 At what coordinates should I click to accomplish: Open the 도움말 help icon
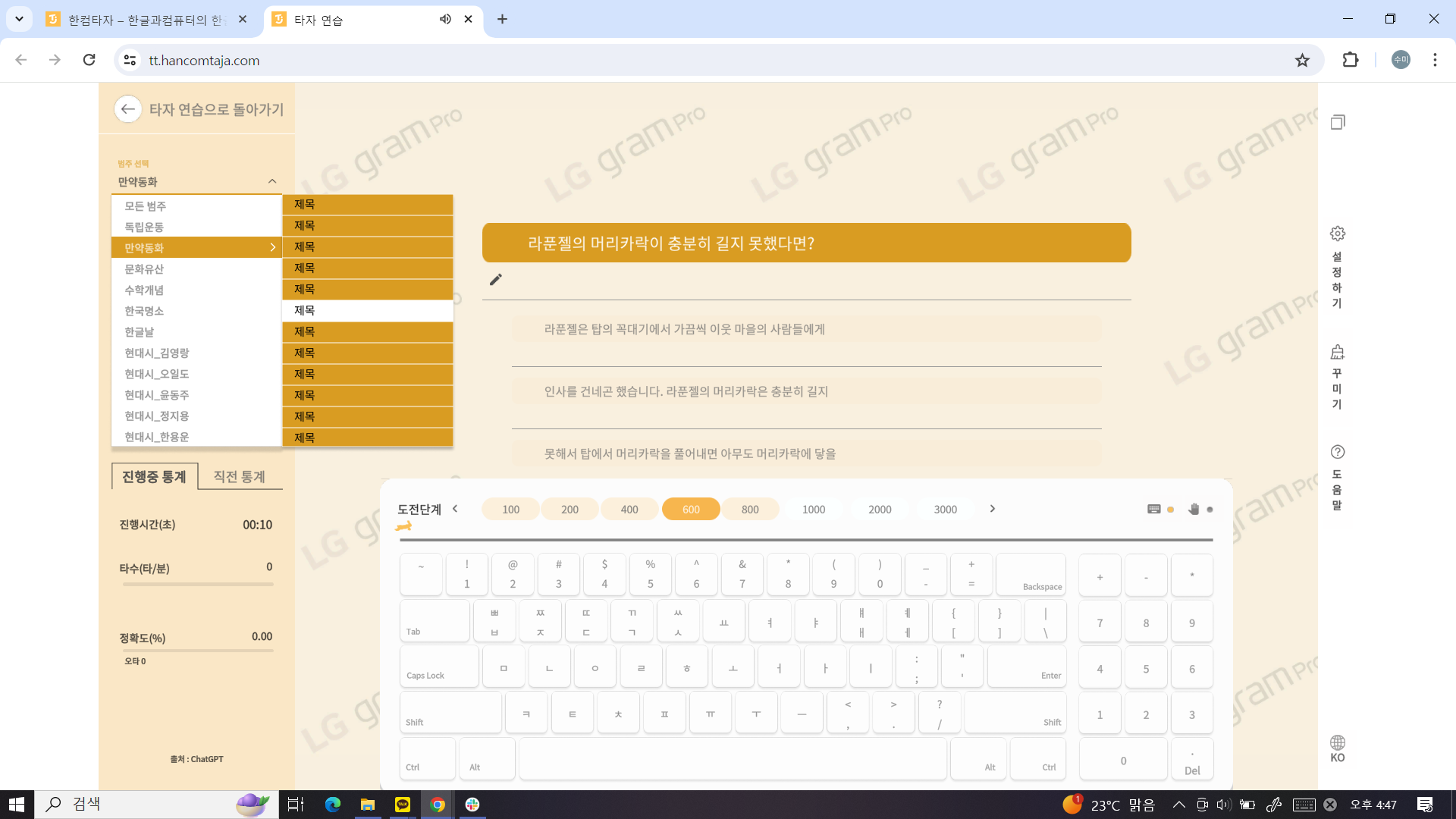pyautogui.click(x=1338, y=452)
